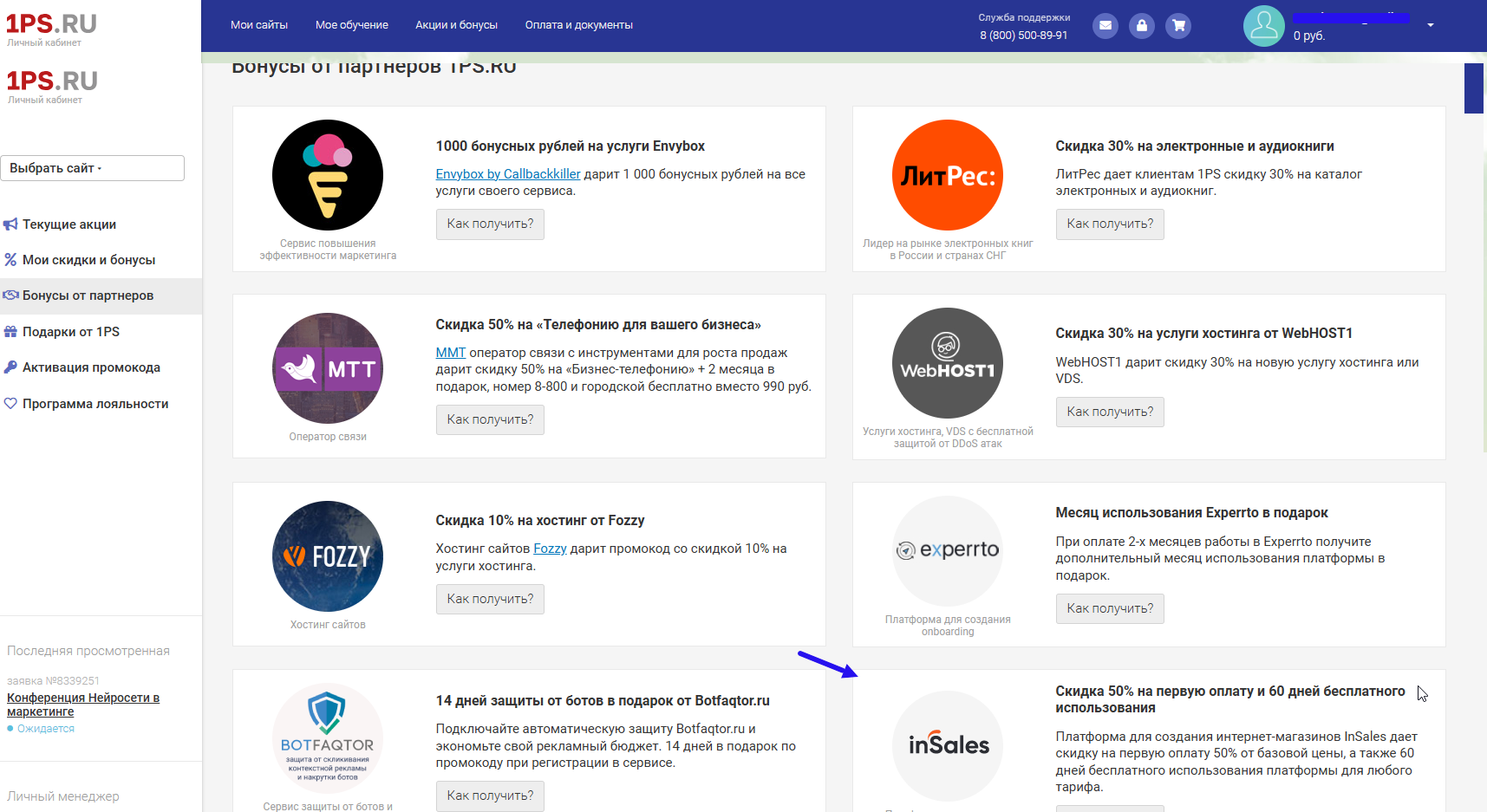
Task: Click the handshake icon beside Бонусы от партнеров
Action: (x=10, y=296)
